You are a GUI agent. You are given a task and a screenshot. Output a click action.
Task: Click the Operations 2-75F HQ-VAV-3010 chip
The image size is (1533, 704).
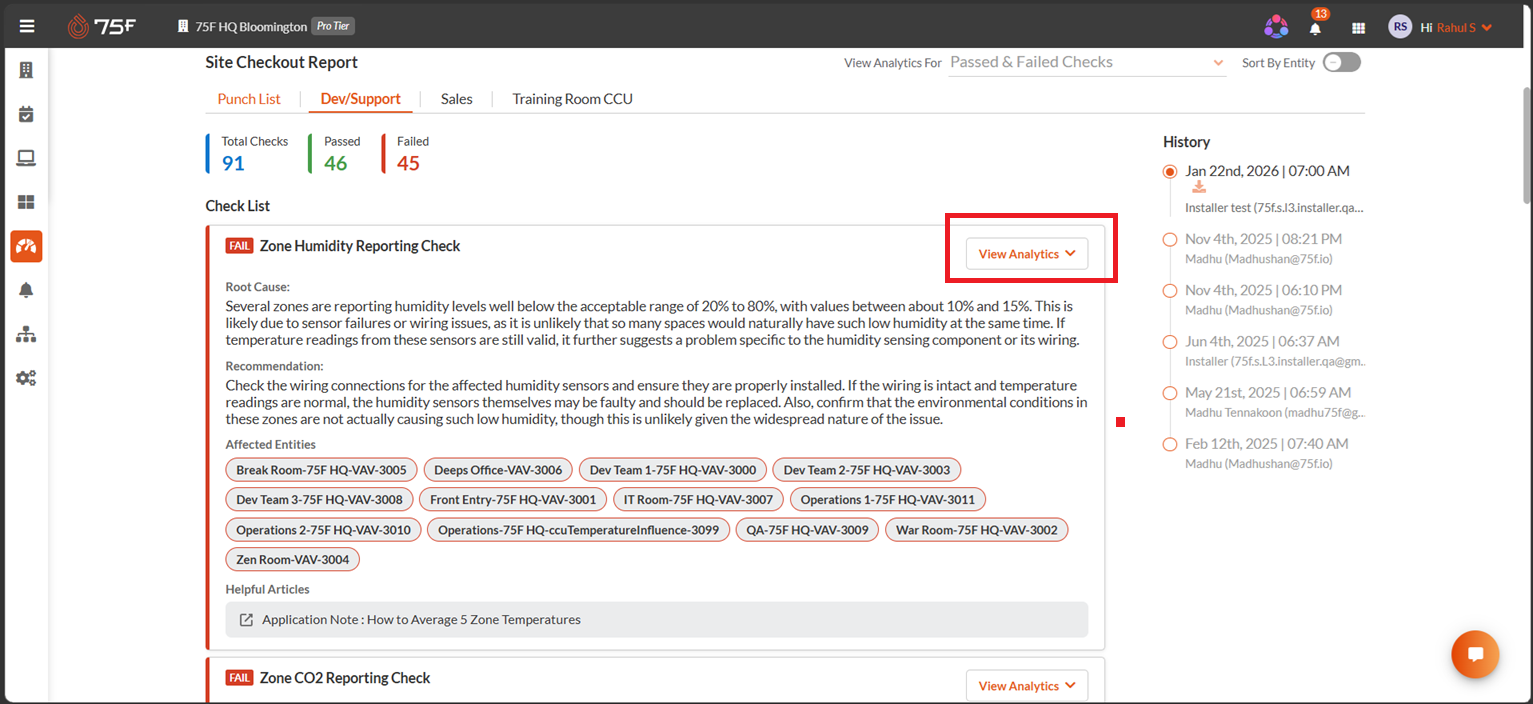323,529
